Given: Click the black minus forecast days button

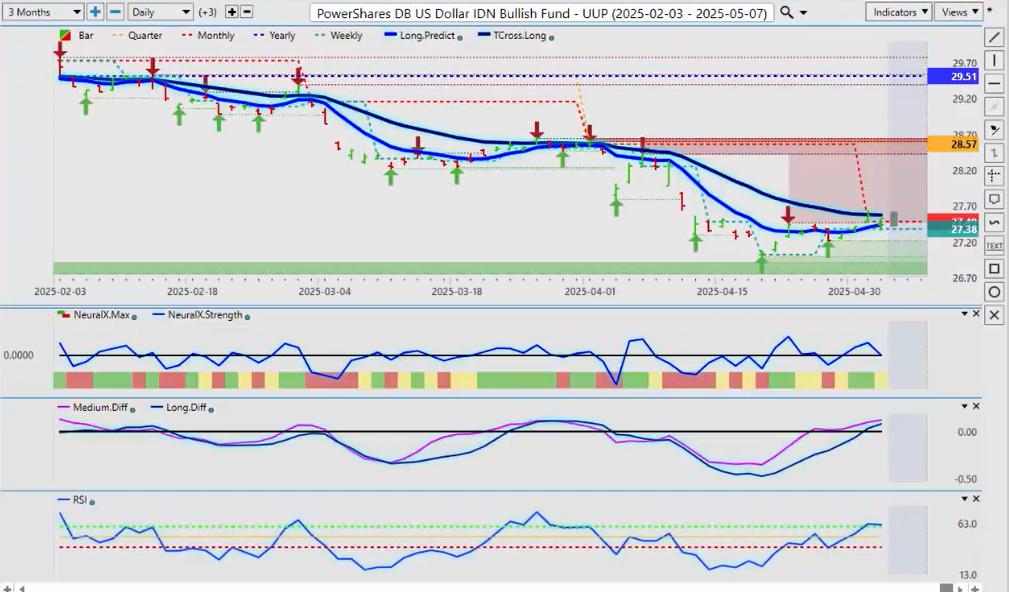Looking at the screenshot, I should point(246,12).
